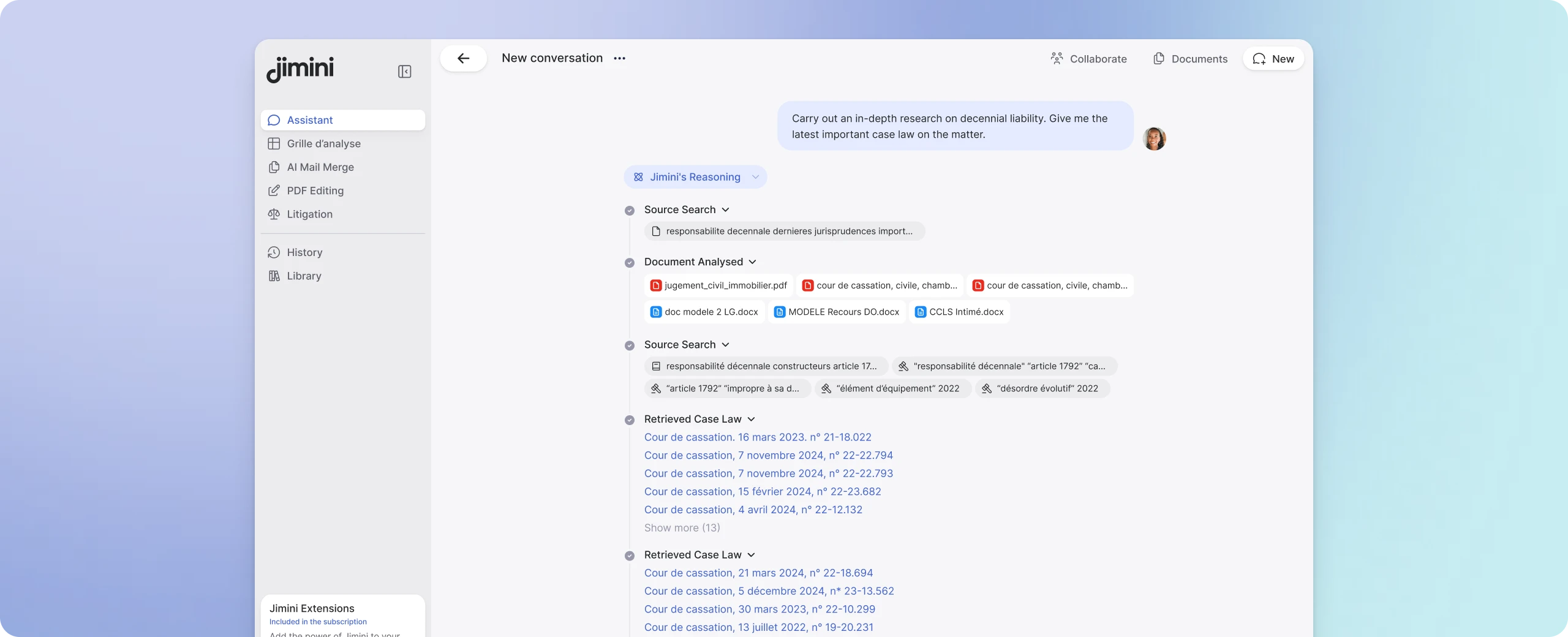Viewport: 1568px width, 637px height.
Task: Open Cour de cassation 21 mars 2024 n° 22-18.694
Action: 759,573
